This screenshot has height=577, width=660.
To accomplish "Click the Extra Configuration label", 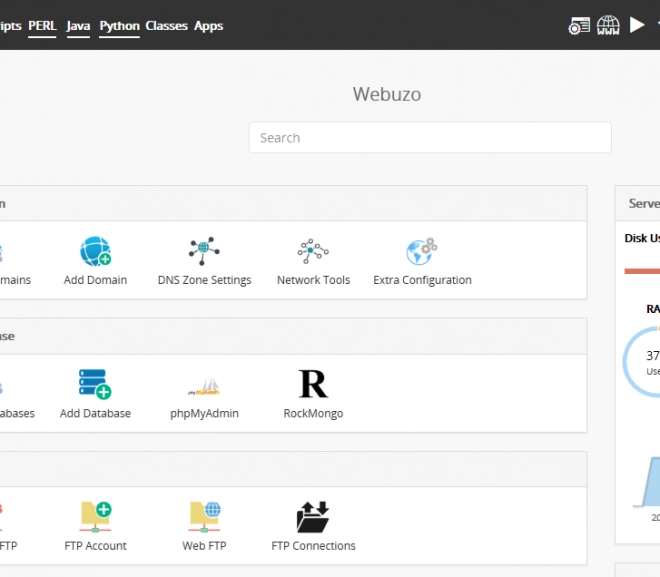I will click(x=422, y=280).
